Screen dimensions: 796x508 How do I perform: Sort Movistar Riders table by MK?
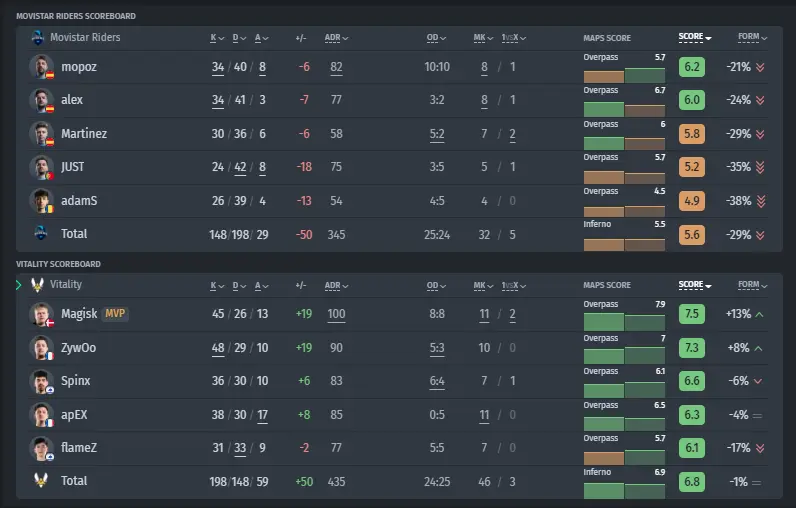click(483, 38)
